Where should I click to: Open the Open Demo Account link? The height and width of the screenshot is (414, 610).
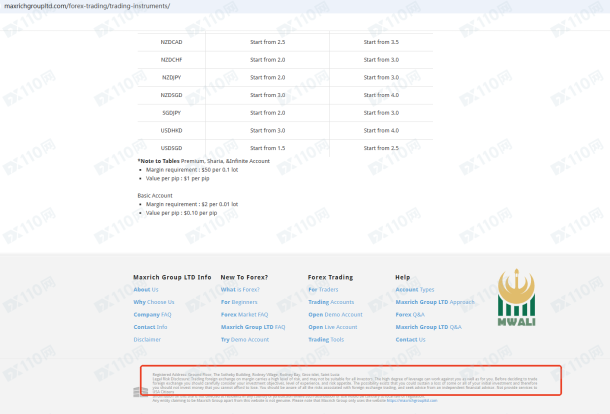click(x=335, y=314)
